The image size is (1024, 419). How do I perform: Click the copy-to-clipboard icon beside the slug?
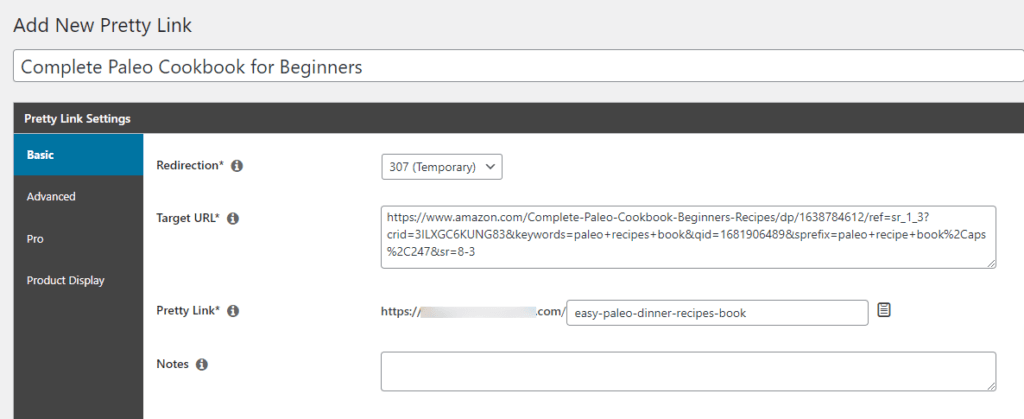click(x=884, y=311)
